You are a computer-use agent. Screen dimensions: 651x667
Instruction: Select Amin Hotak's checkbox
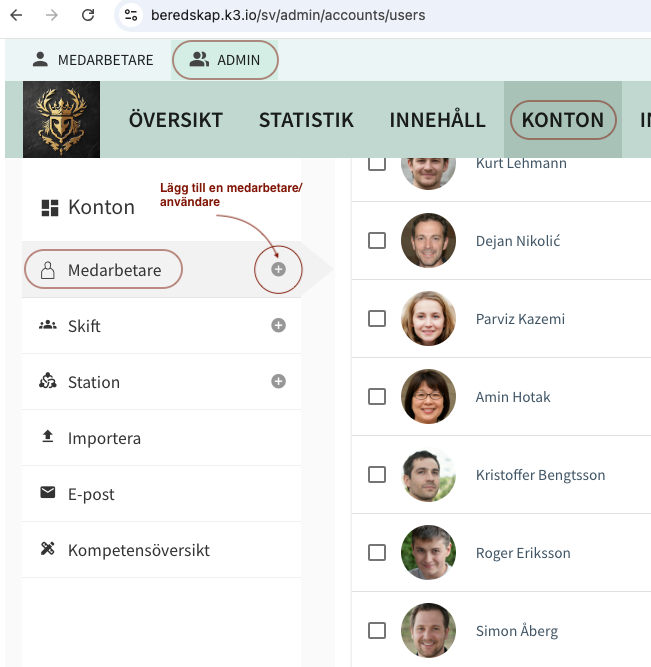click(x=377, y=397)
